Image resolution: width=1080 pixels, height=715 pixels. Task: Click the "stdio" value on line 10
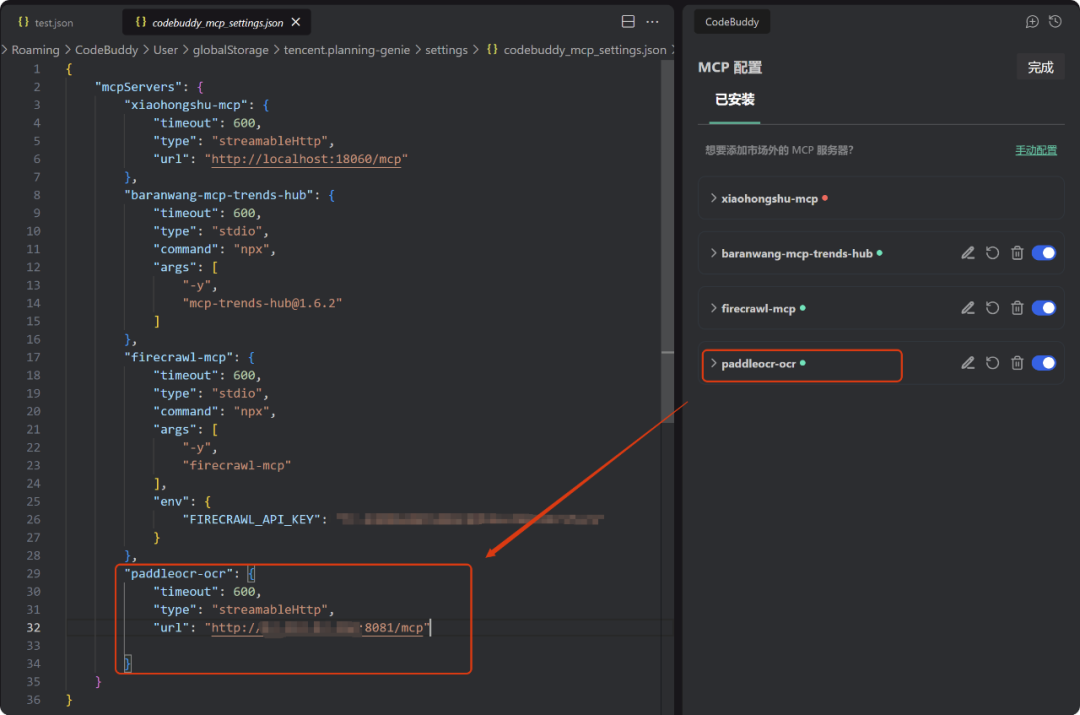click(x=237, y=231)
